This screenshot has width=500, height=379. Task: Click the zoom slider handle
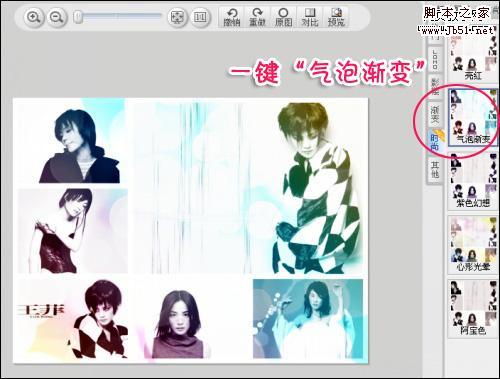click(78, 17)
